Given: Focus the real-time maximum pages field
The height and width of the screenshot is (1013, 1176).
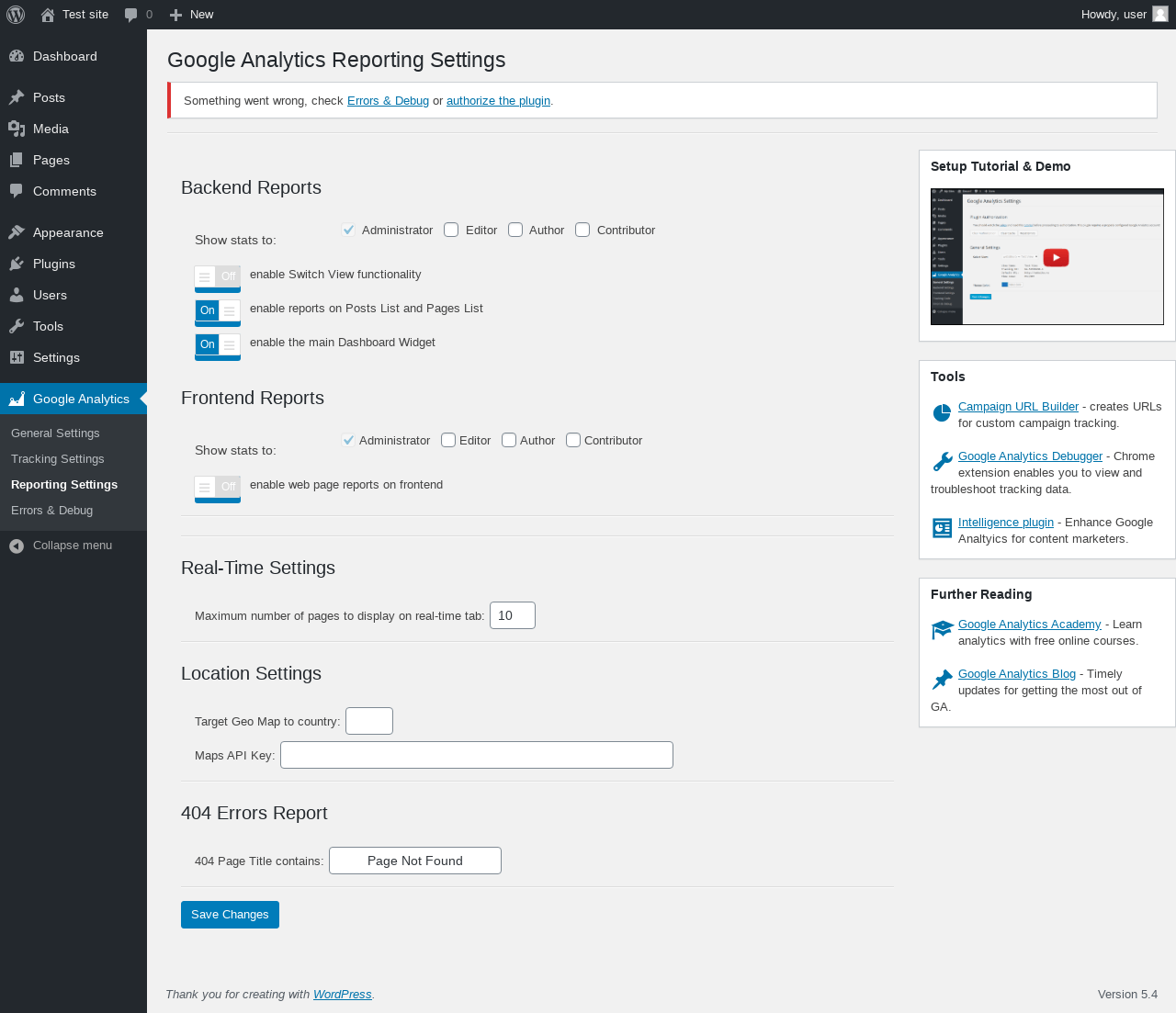Looking at the screenshot, I should (x=513, y=615).
